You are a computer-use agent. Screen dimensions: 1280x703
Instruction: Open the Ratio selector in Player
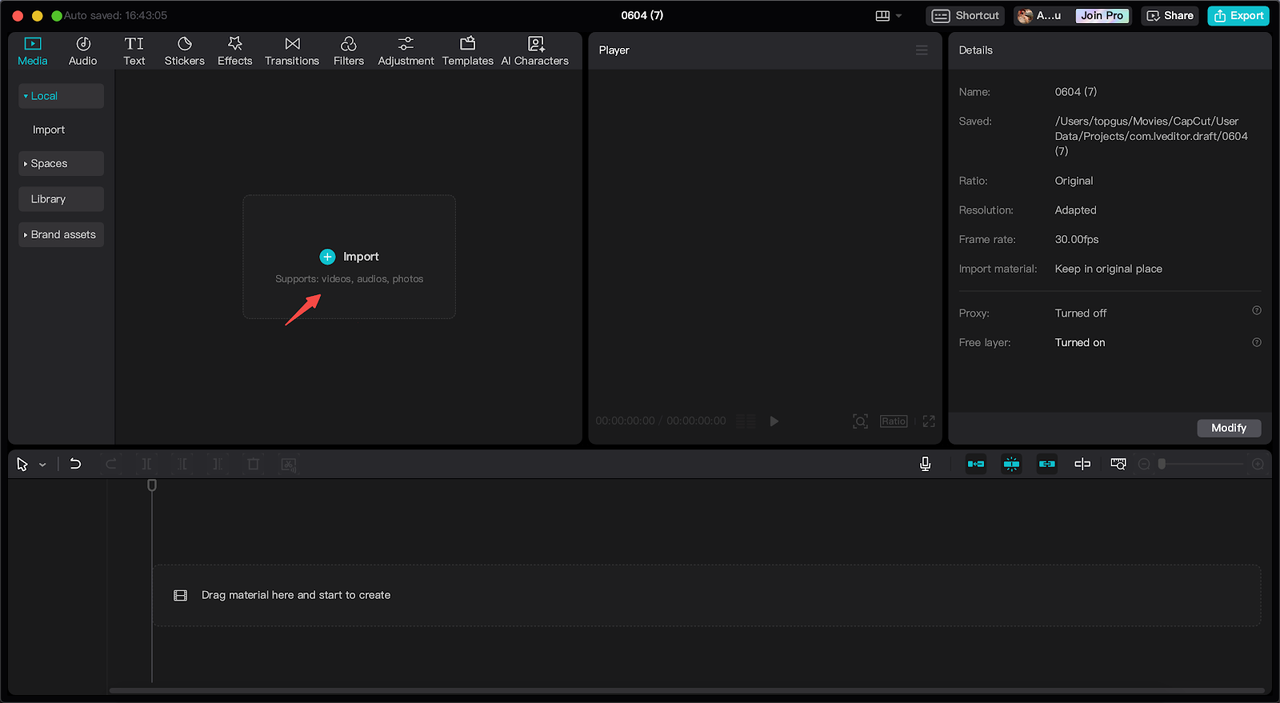click(894, 421)
